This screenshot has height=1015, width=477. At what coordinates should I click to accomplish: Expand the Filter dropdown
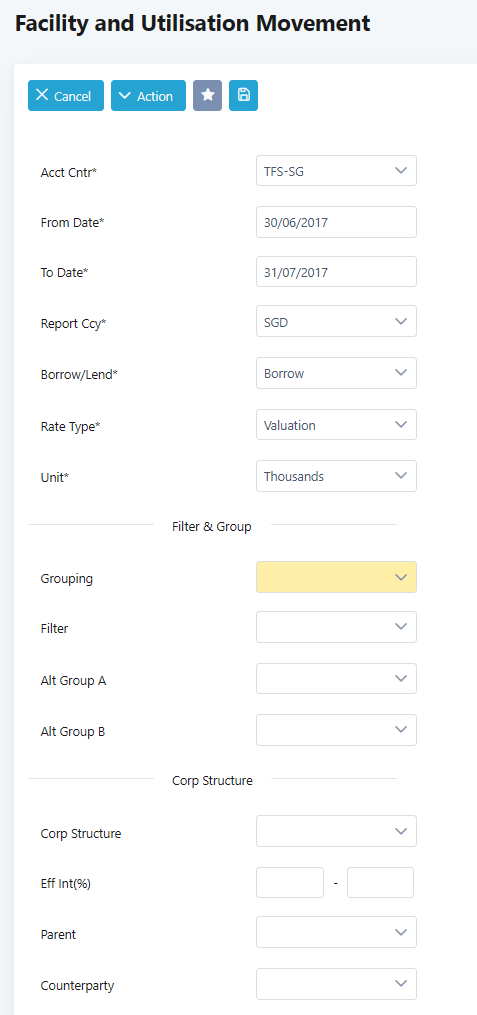tap(337, 627)
